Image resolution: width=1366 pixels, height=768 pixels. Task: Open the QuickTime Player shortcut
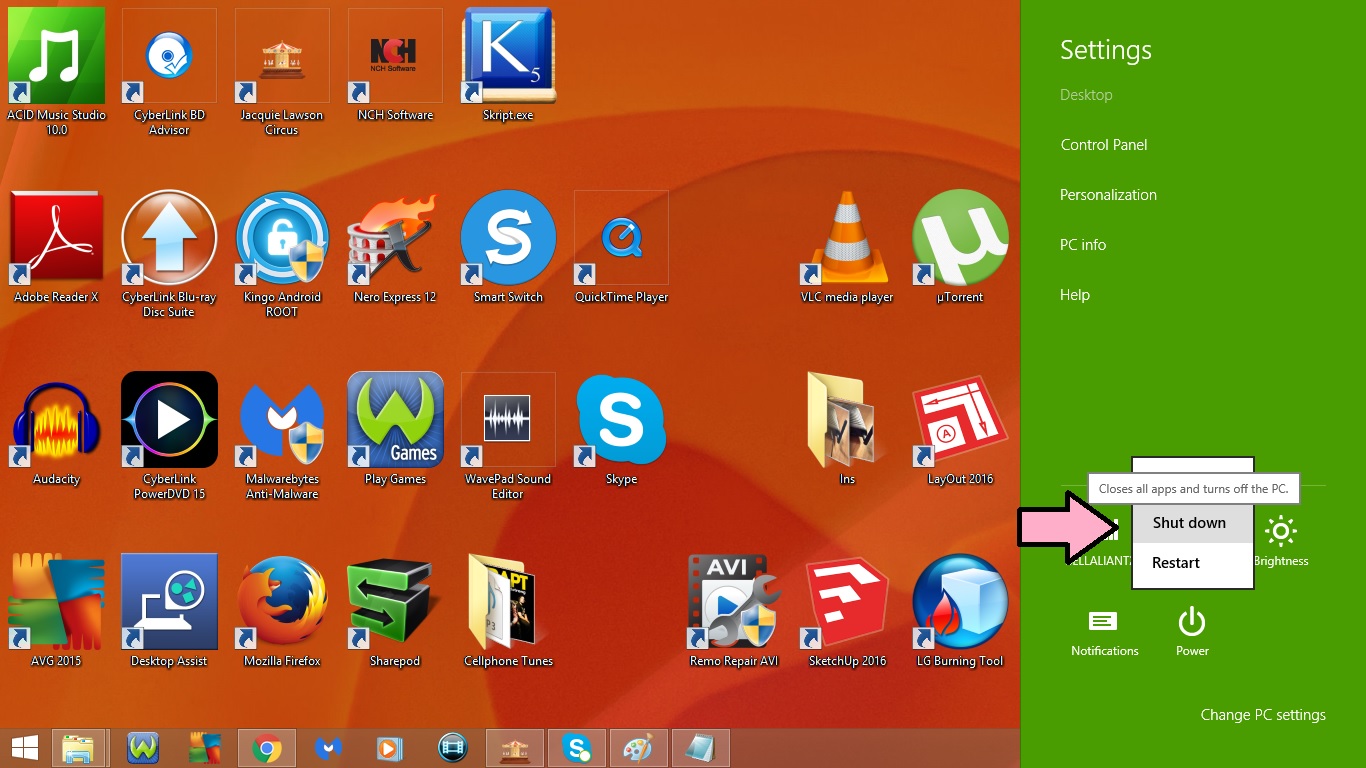[621, 247]
